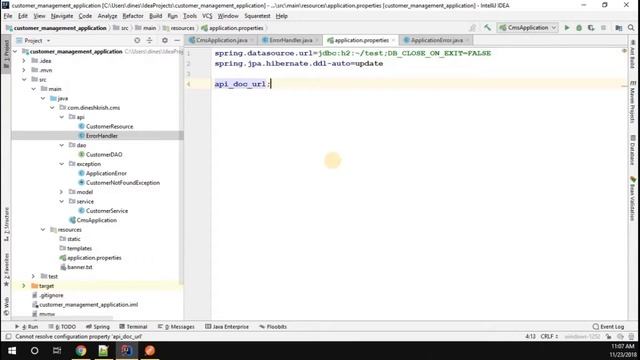Open Chrome from the taskbar

(x=81, y=351)
